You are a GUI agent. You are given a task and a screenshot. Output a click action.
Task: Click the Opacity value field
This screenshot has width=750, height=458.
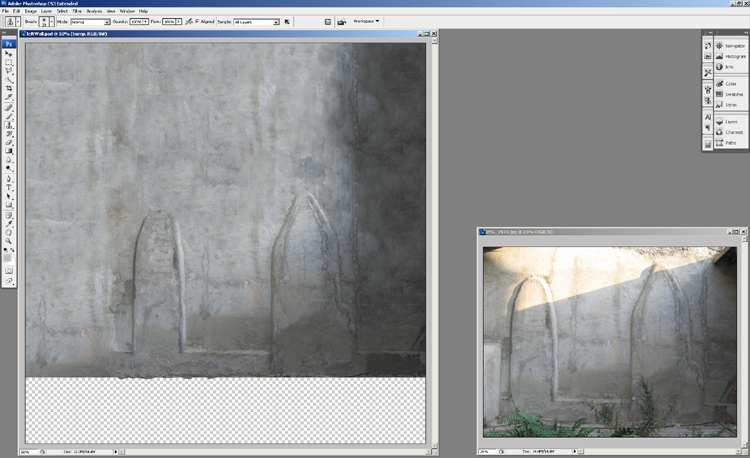click(136, 20)
